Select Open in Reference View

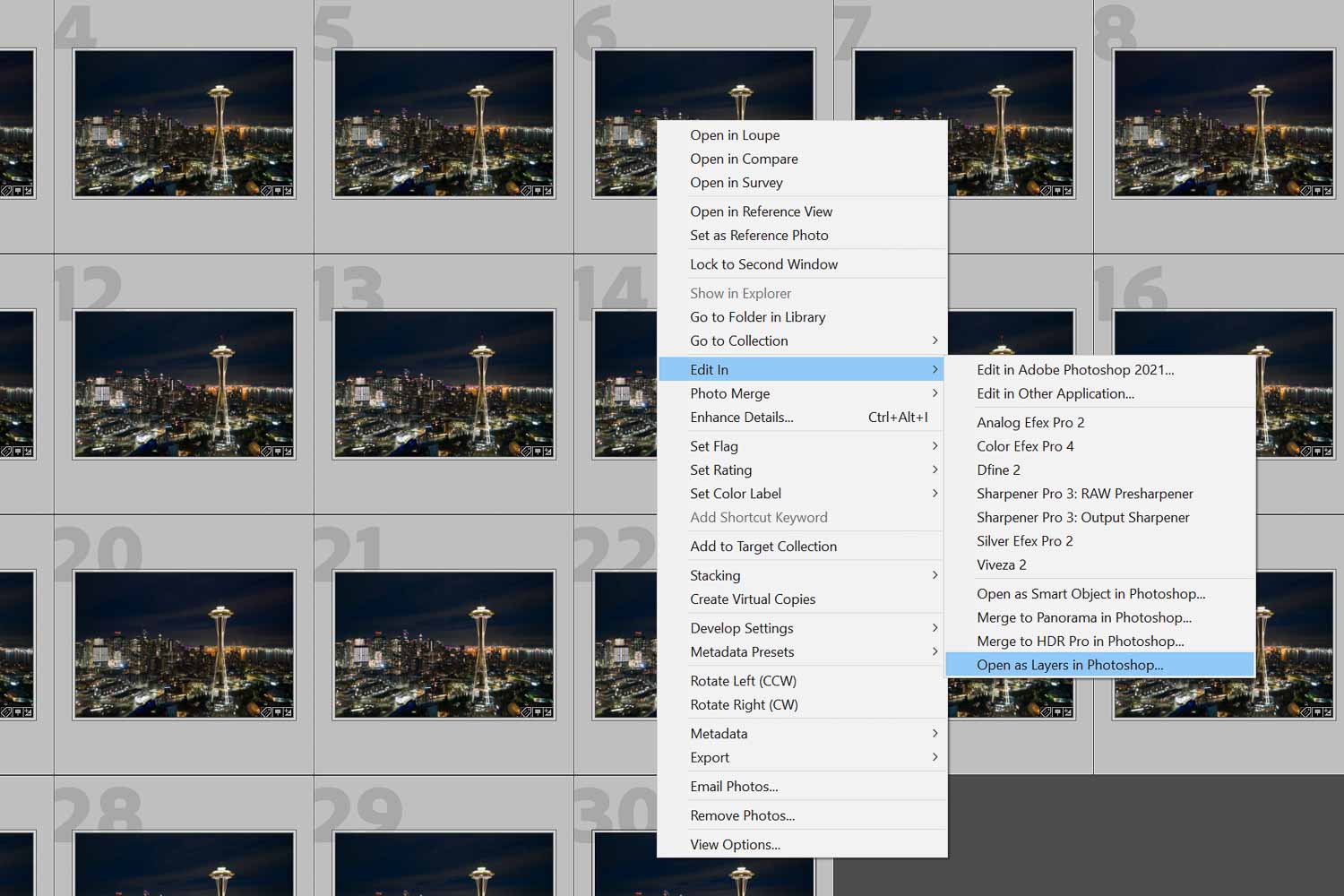click(802, 211)
